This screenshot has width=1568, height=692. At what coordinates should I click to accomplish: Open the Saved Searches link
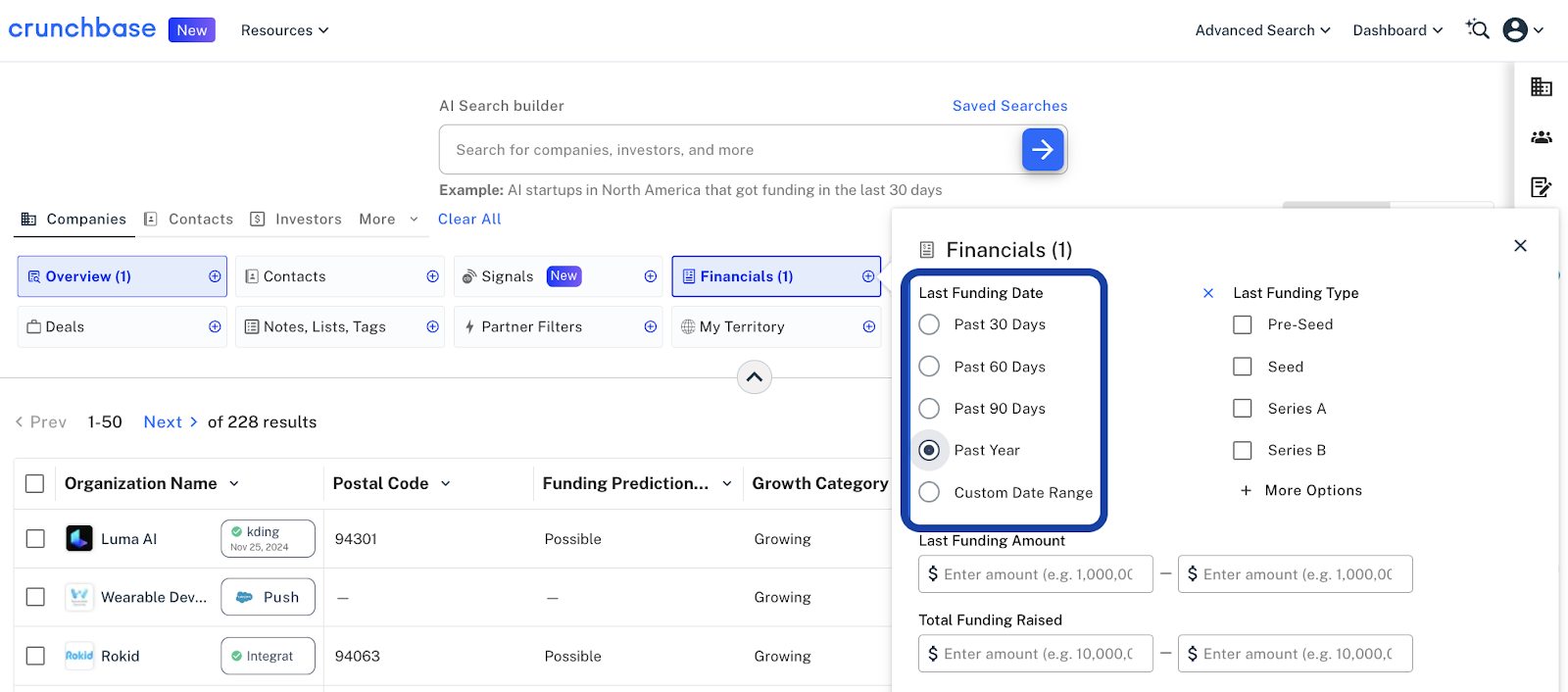(1010, 106)
